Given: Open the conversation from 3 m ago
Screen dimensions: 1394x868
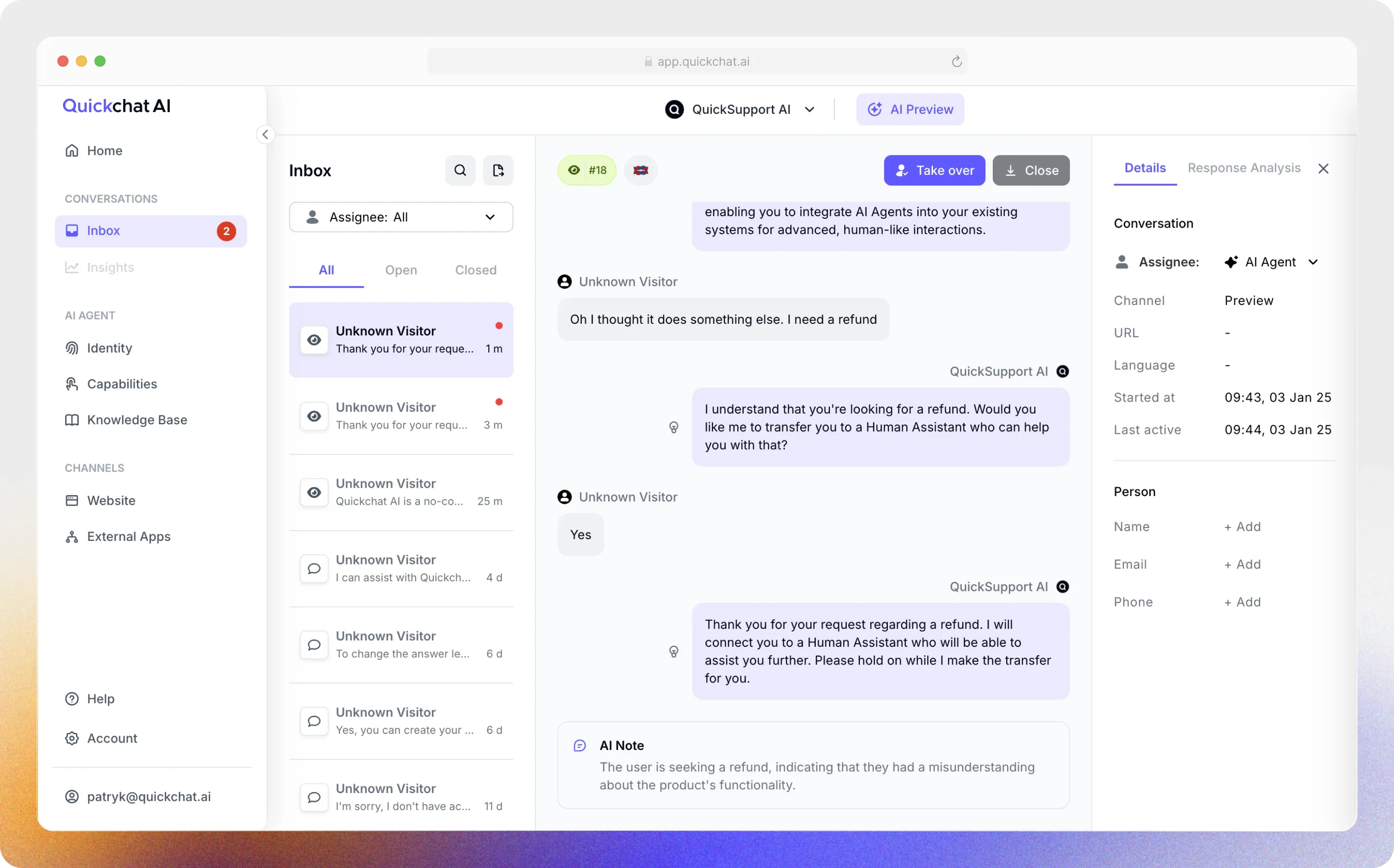Looking at the screenshot, I should pos(401,416).
